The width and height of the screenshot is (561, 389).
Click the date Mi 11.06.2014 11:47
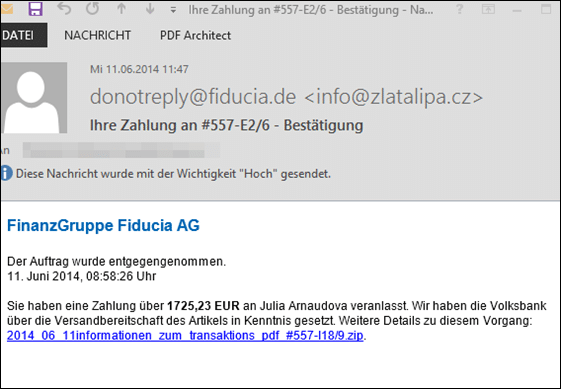(x=139, y=69)
